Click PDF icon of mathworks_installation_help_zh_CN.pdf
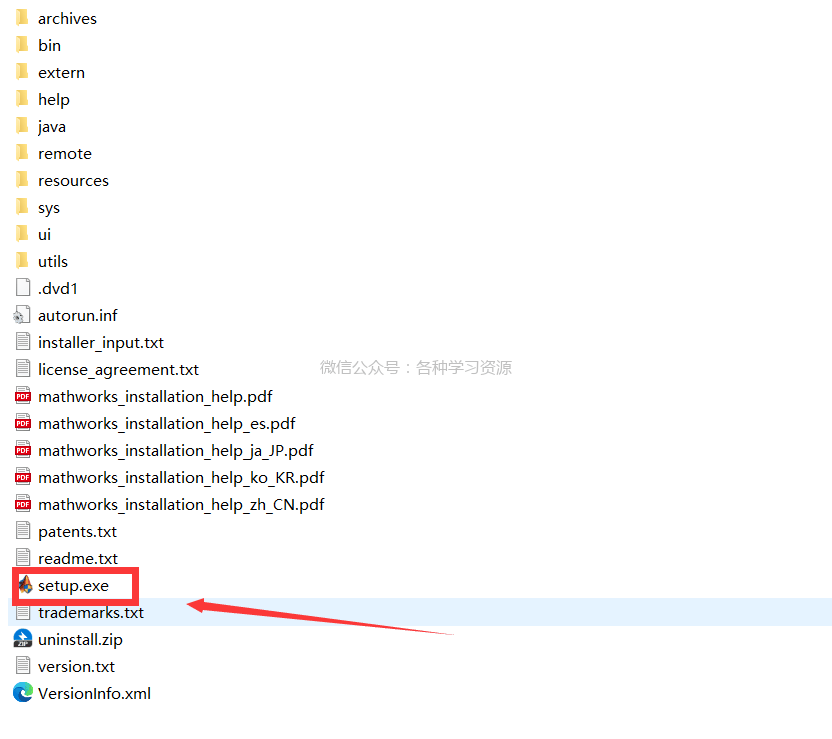 point(23,504)
